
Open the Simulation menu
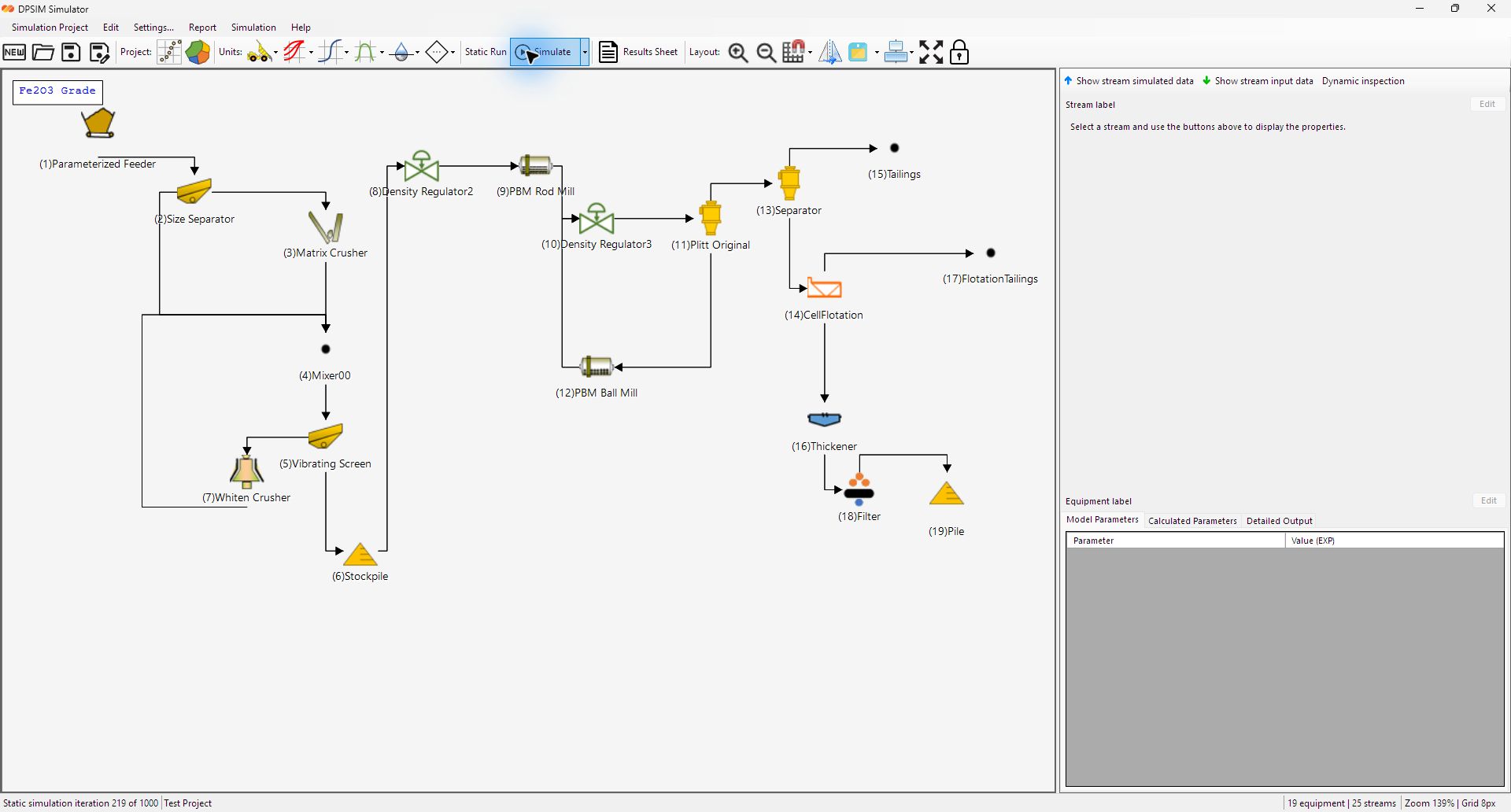pyautogui.click(x=253, y=28)
